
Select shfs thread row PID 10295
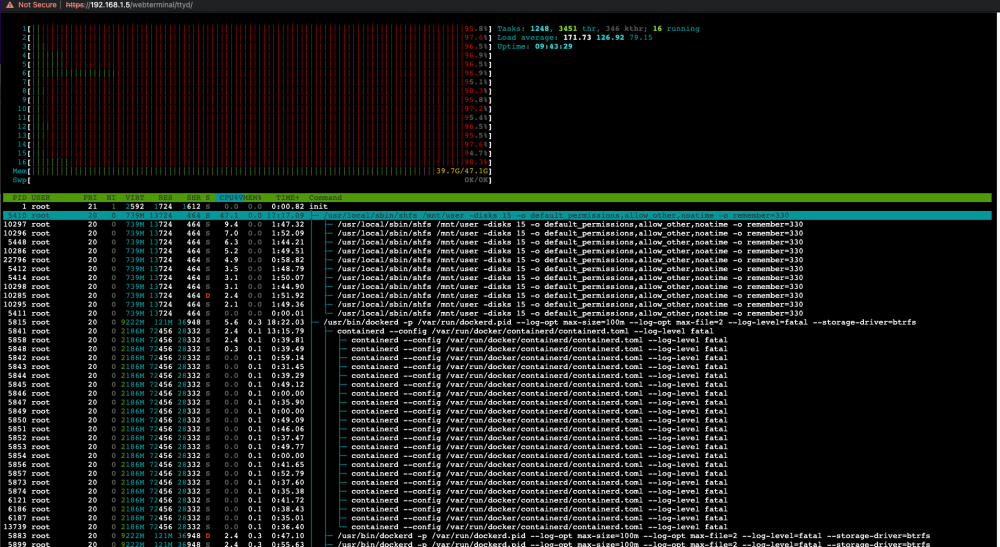(497, 305)
